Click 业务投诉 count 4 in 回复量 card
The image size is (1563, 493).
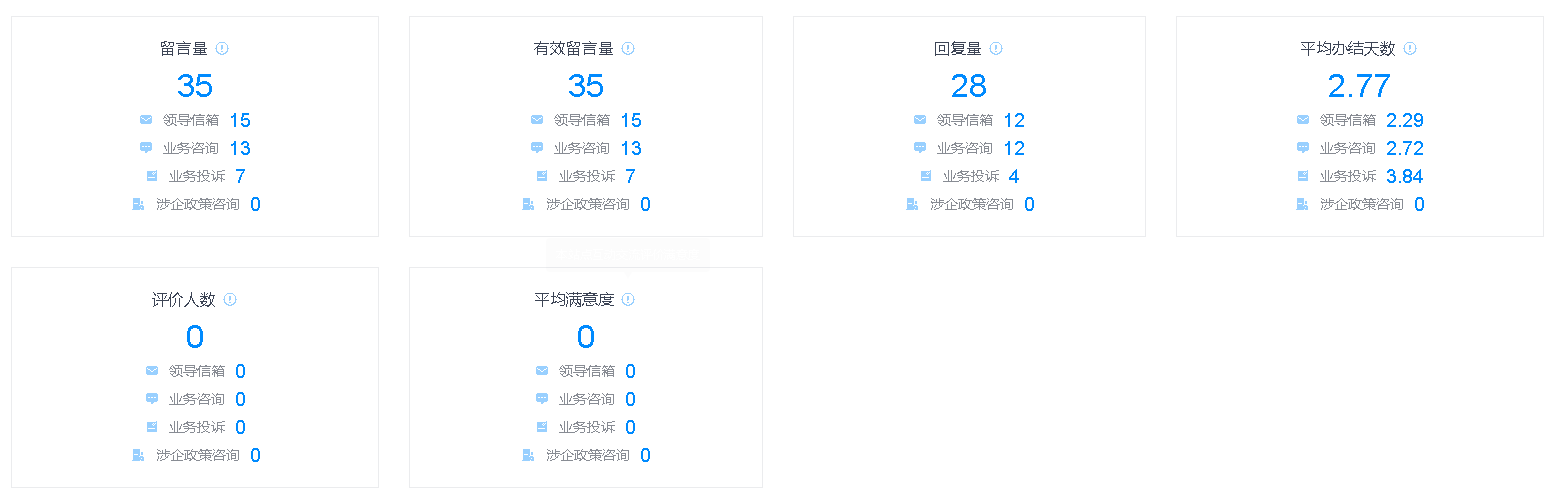(1014, 176)
